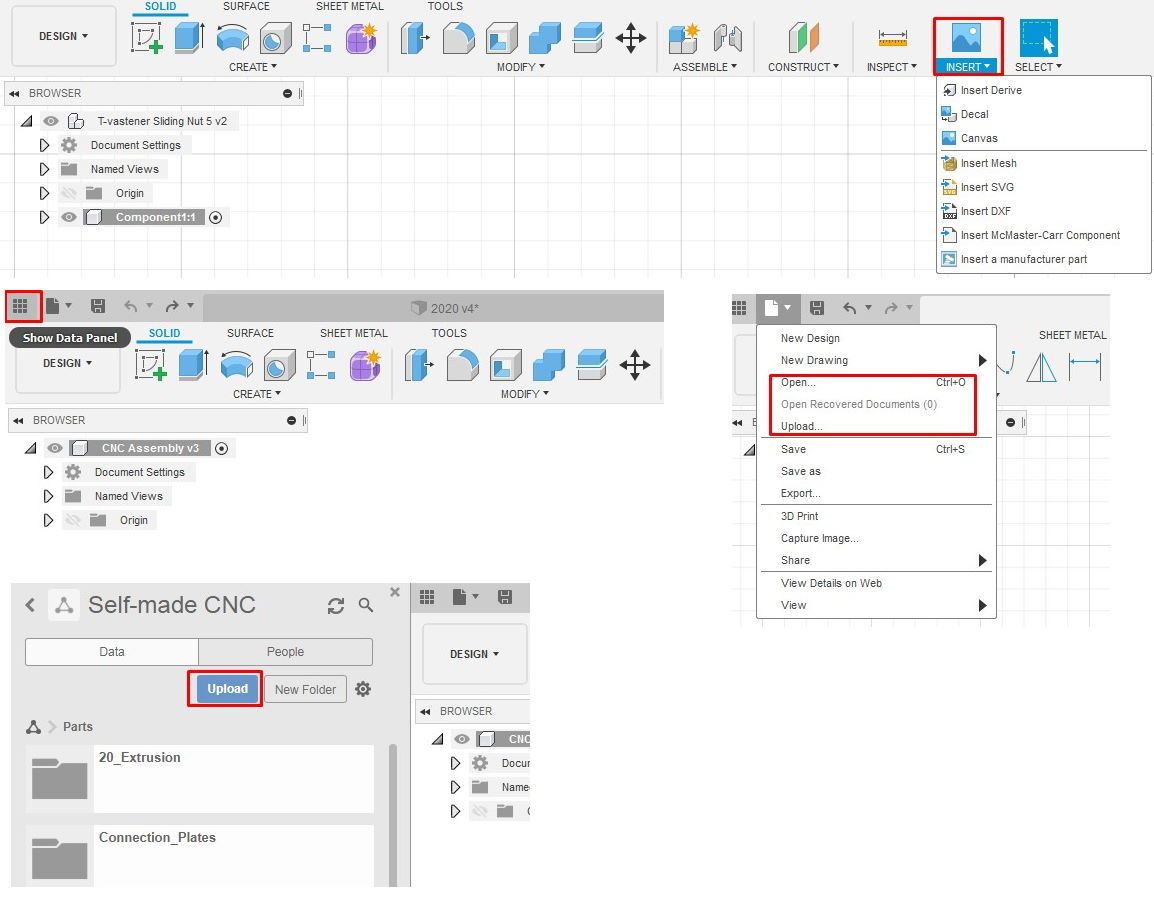Open top DESIGN workspace dropdown
The image size is (1154, 898).
pyautogui.click(x=63, y=36)
